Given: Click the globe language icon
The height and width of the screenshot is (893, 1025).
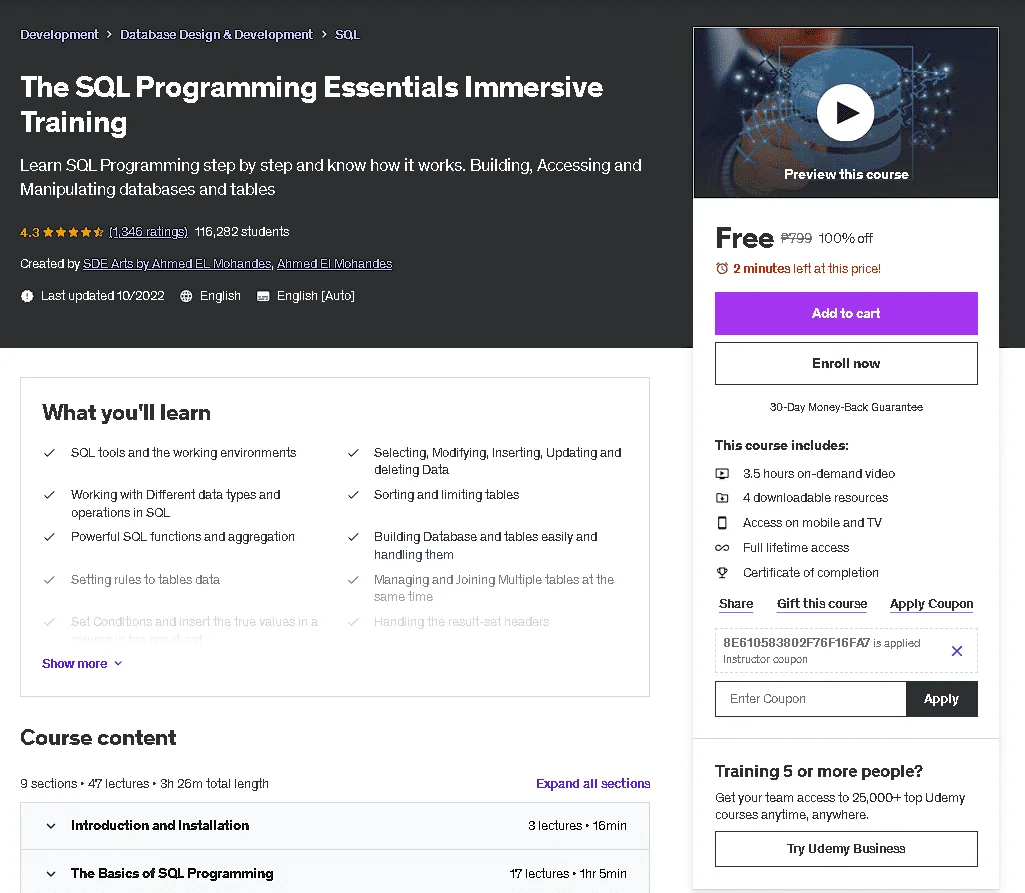Looking at the screenshot, I should click(186, 296).
